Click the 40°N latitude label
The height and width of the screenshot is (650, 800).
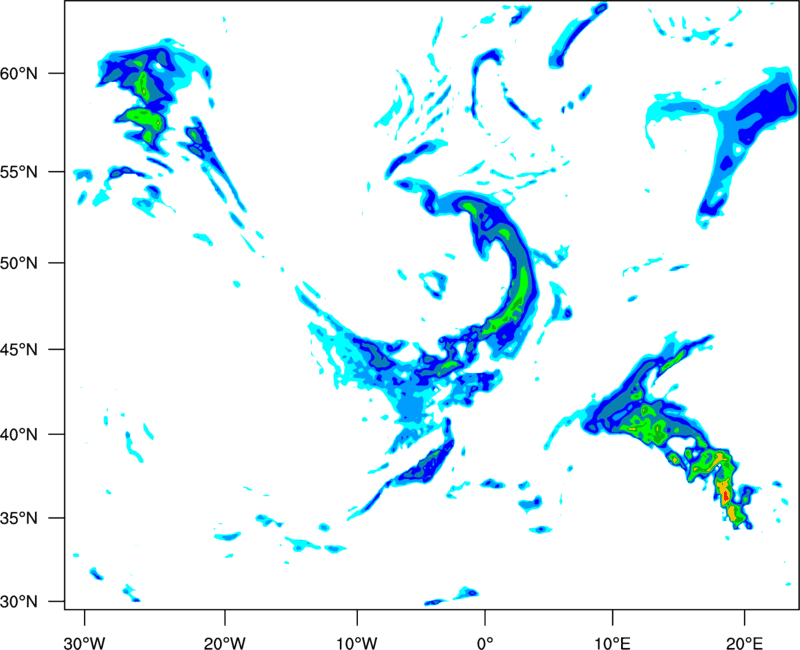19,434
